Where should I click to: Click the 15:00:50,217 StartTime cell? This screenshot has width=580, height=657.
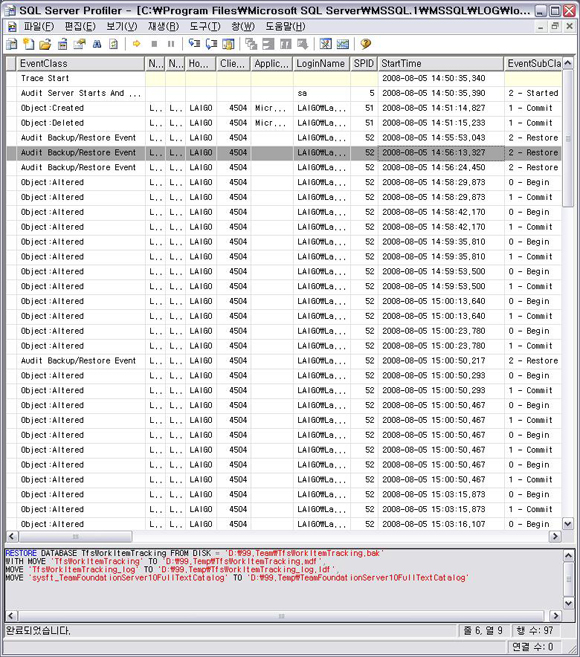441,361
